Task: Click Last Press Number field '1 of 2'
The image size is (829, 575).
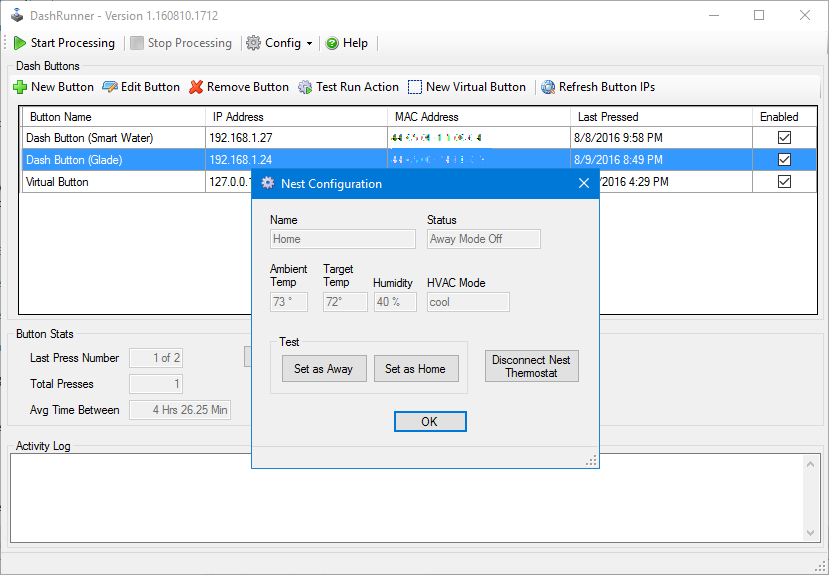Action: click(x=156, y=358)
